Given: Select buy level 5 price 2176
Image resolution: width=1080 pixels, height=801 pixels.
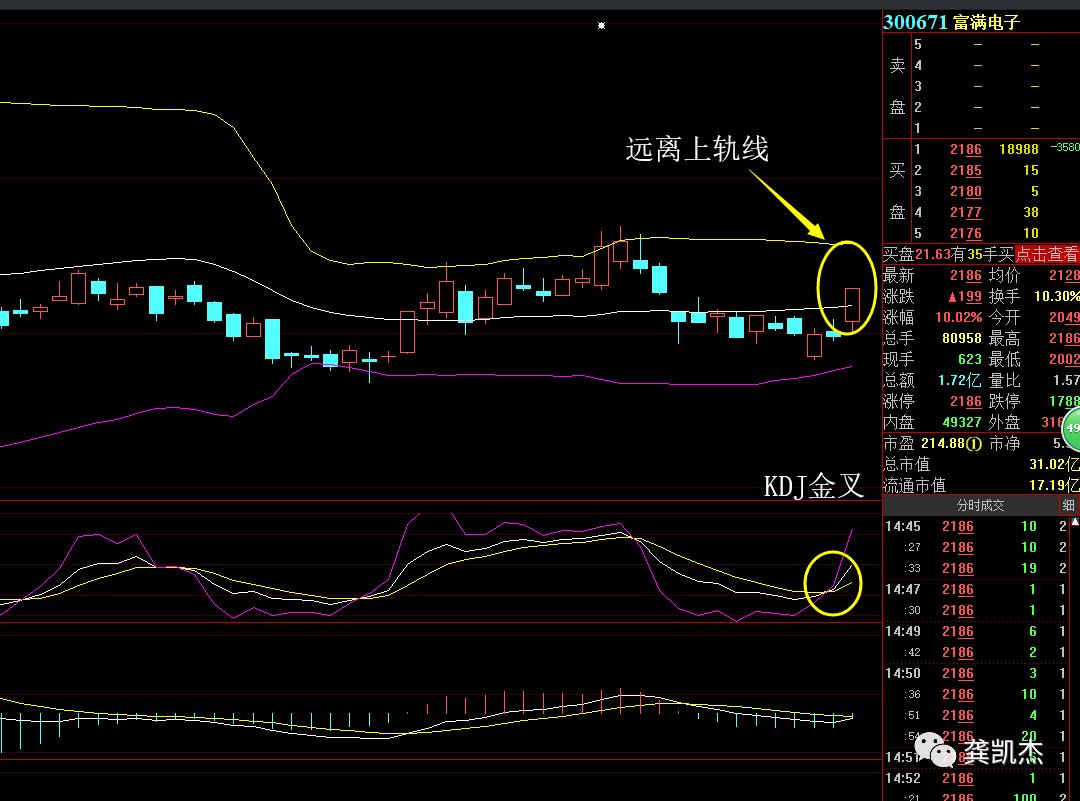Looking at the screenshot, I should (965, 233).
